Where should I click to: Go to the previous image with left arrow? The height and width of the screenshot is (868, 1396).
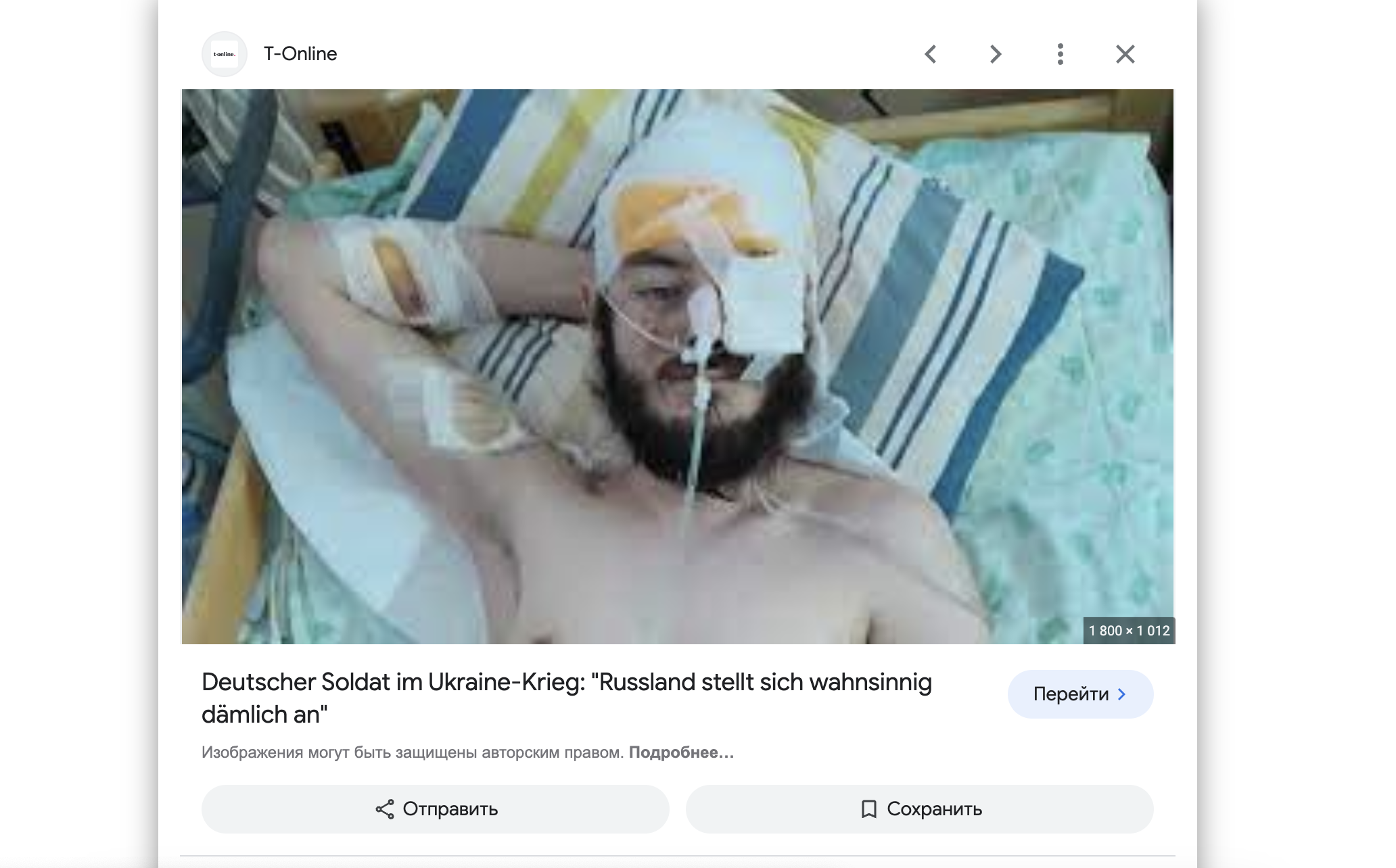tap(931, 54)
